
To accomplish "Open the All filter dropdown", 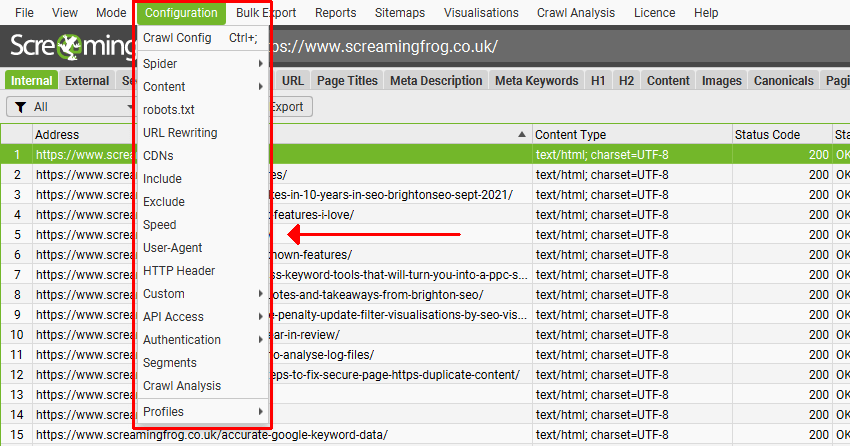I will coord(70,107).
